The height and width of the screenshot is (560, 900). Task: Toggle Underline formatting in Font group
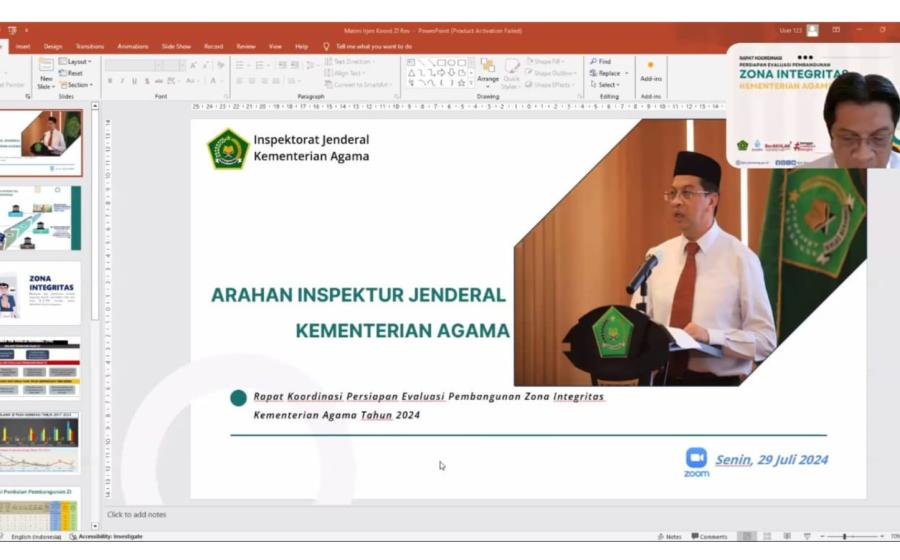tap(134, 81)
